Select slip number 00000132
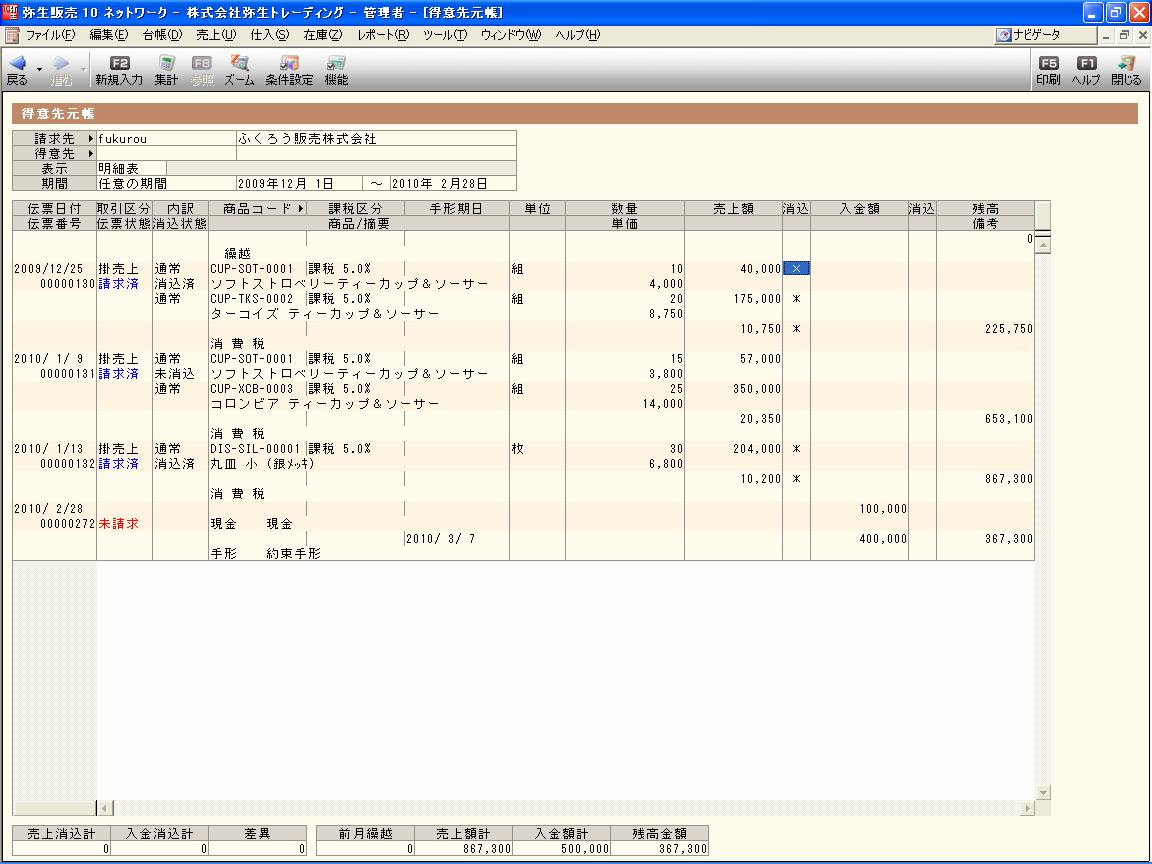Image resolution: width=1152 pixels, height=864 pixels. point(68,464)
